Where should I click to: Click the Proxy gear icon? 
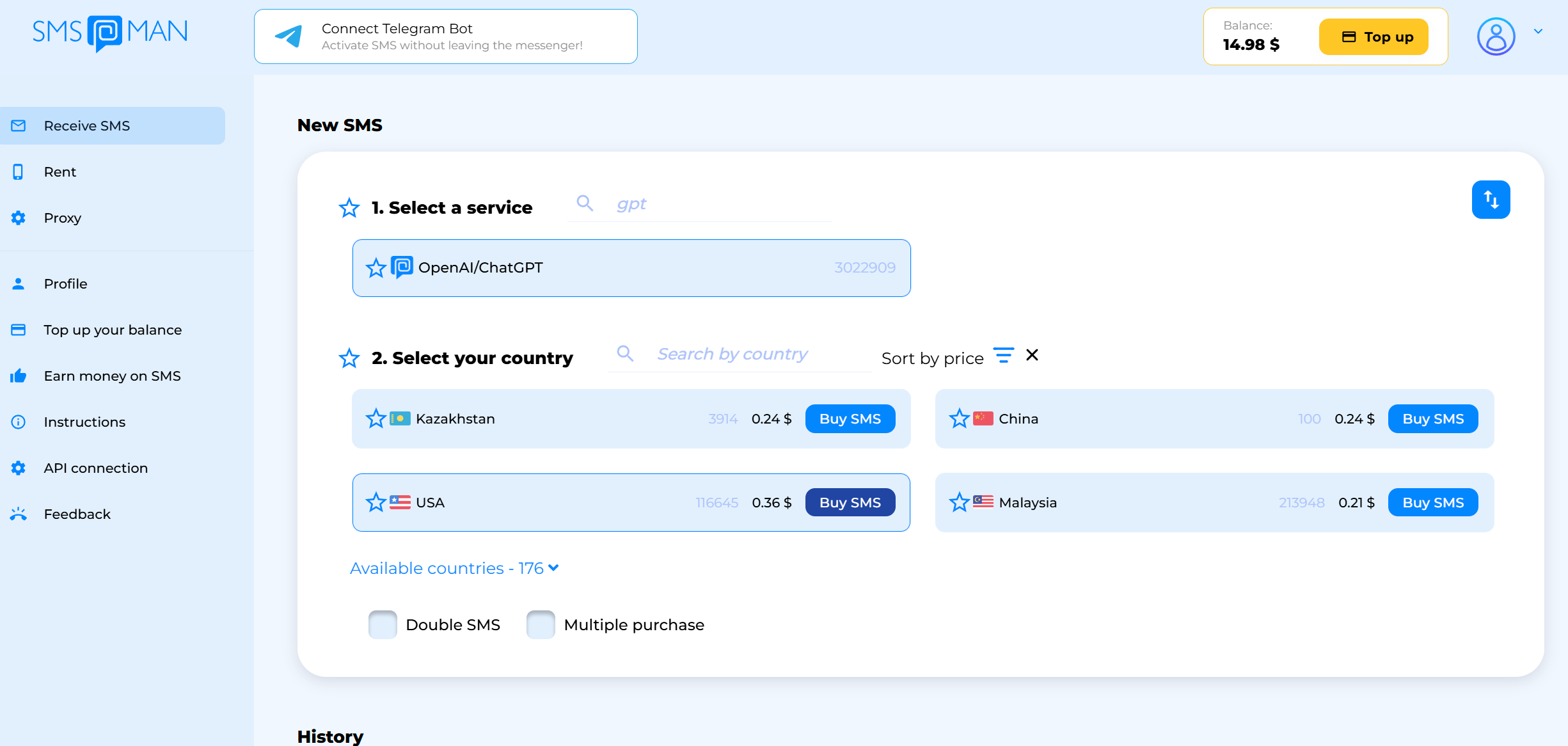tap(19, 218)
